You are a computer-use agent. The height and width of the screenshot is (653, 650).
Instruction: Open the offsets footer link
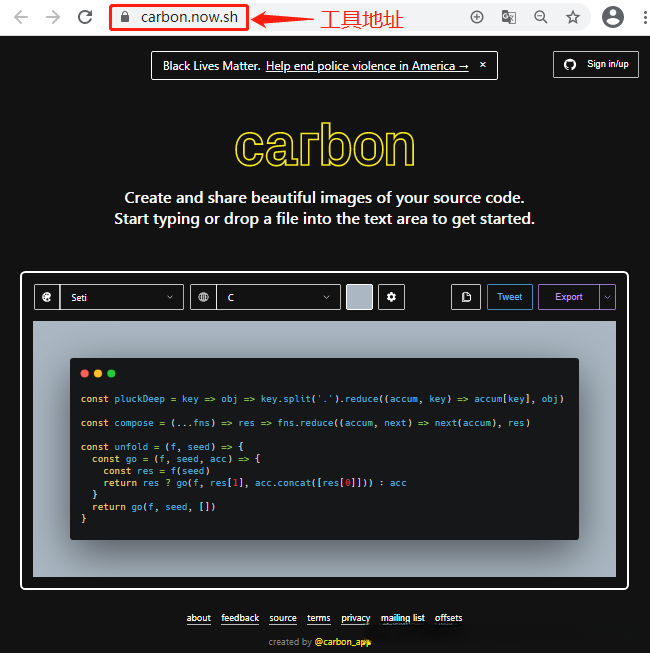pyautogui.click(x=448, y=618)
